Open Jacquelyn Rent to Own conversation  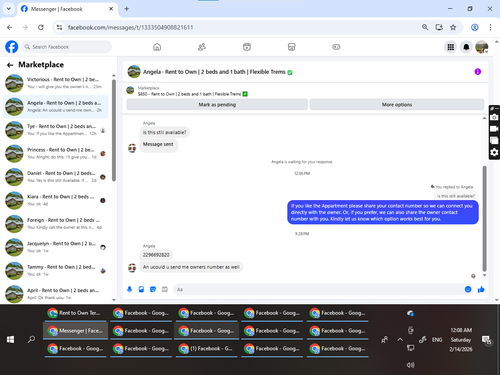pos(55,247)
